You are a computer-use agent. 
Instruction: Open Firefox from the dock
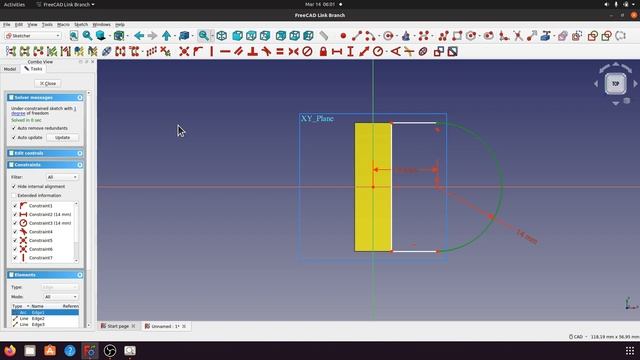(10, 351)
